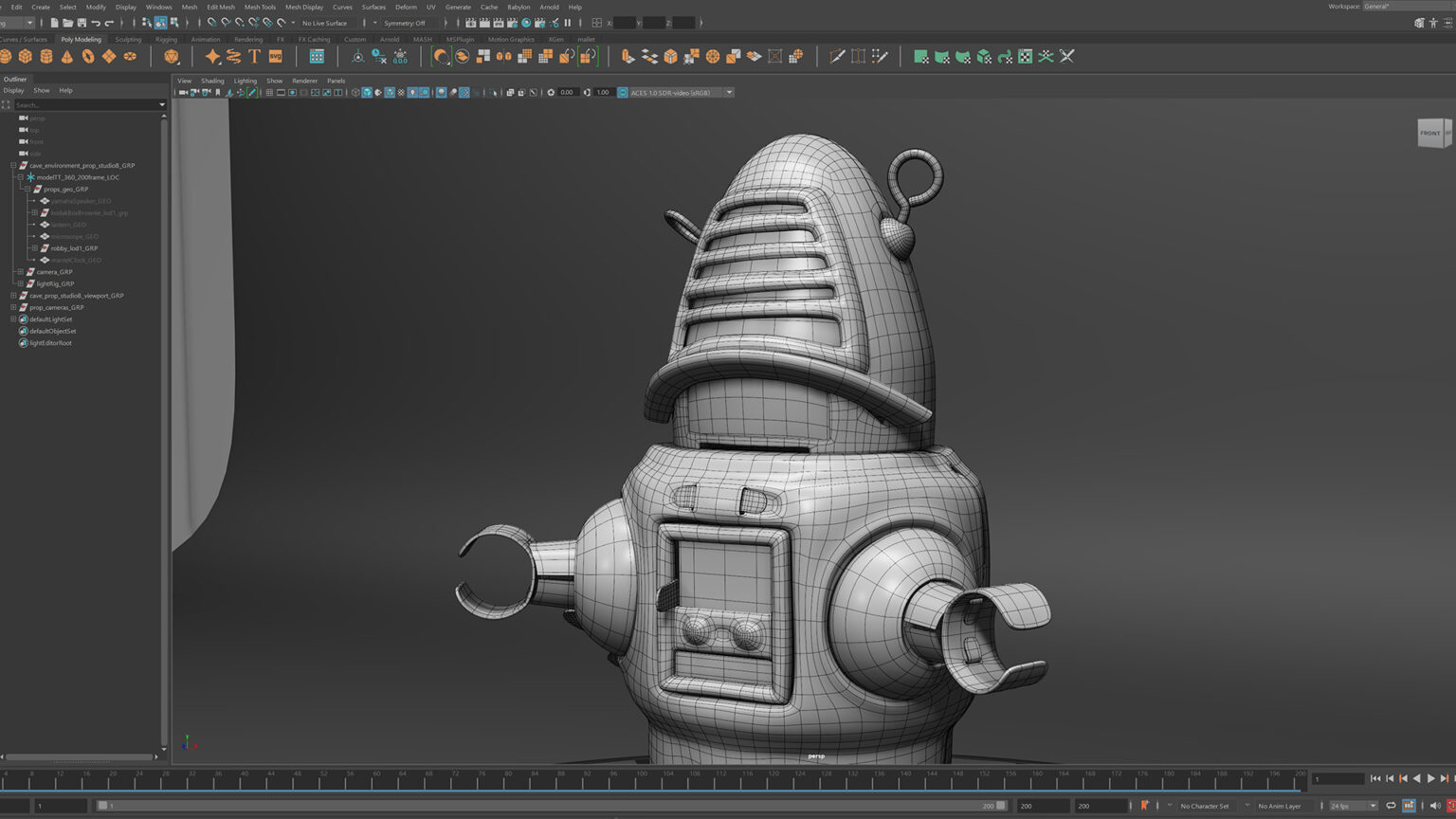Screen dimensions: 1456x819
Task: Expand camera_GRP node in Outliner
Action: (21, 272)
